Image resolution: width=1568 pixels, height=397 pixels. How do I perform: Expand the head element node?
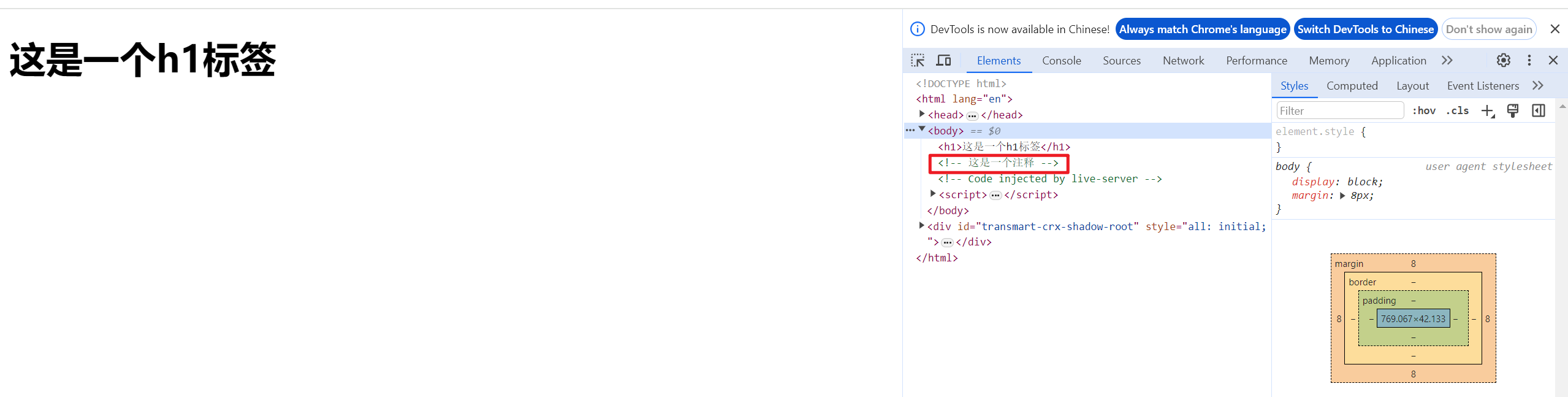click(x=921, y=114)
